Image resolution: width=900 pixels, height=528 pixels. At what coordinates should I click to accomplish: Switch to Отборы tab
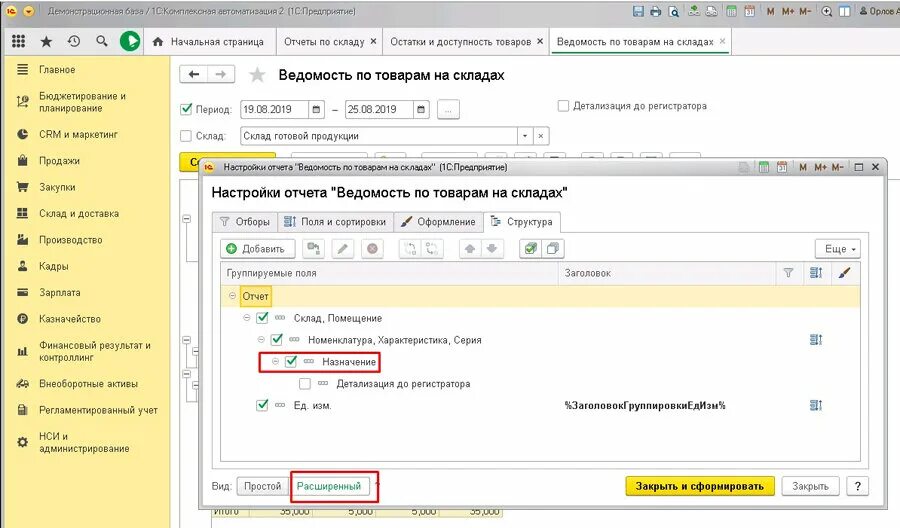[245, 222]
